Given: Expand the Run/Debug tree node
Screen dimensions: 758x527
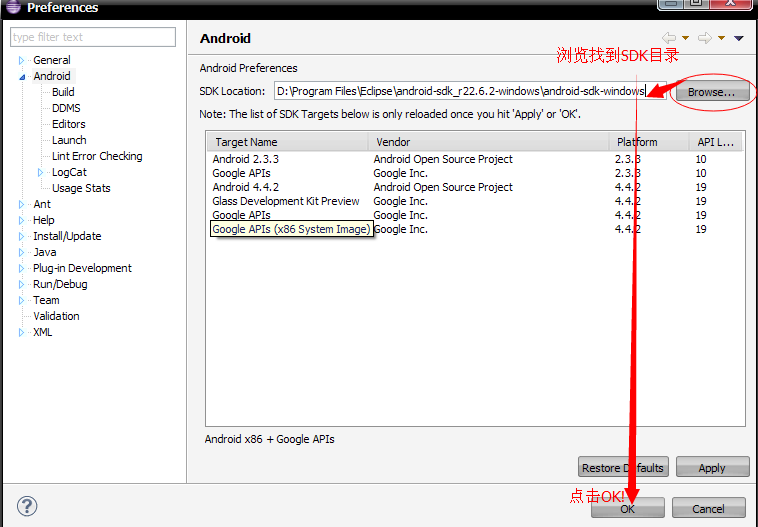Looking at the screenshot, I should pos(21,284).
